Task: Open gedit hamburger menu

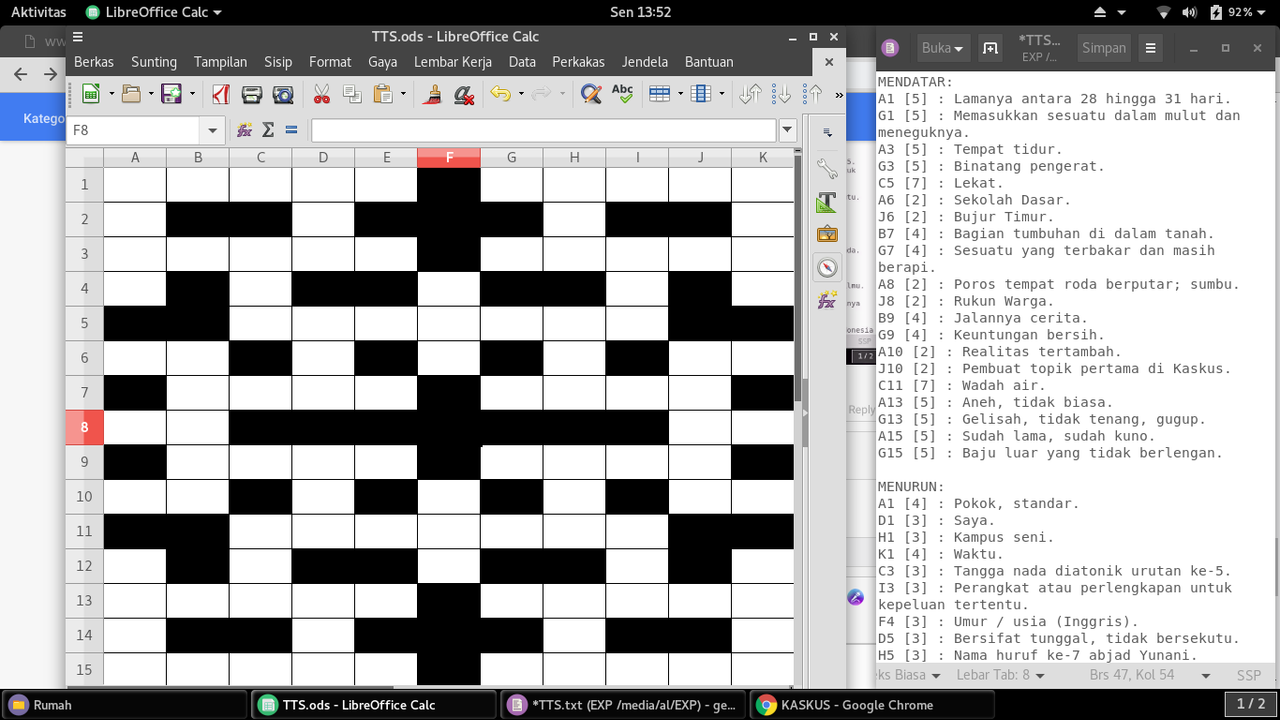Action: pos(1151,48)
